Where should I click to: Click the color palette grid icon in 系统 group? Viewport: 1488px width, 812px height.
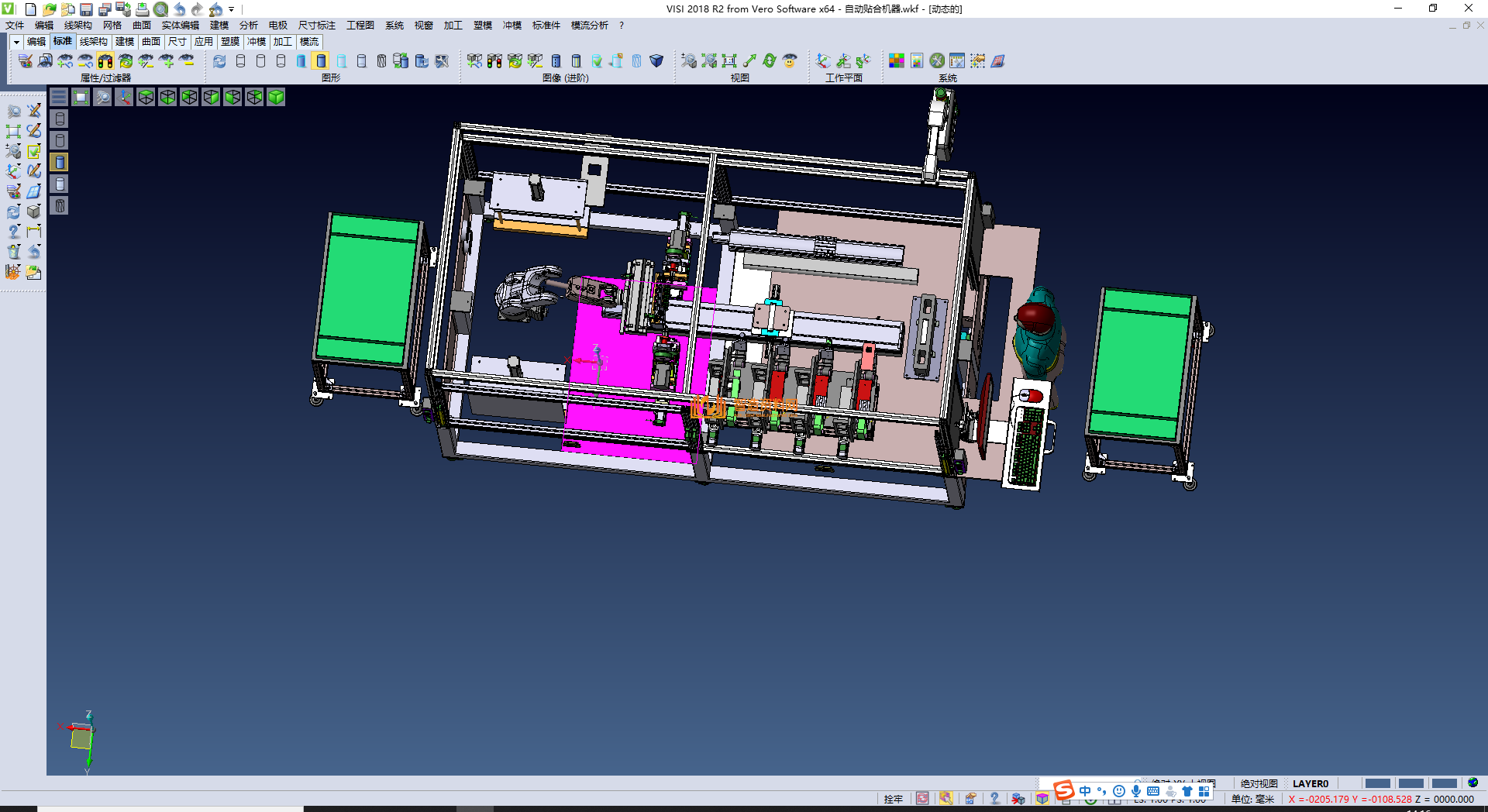click(x=896, y=60)
